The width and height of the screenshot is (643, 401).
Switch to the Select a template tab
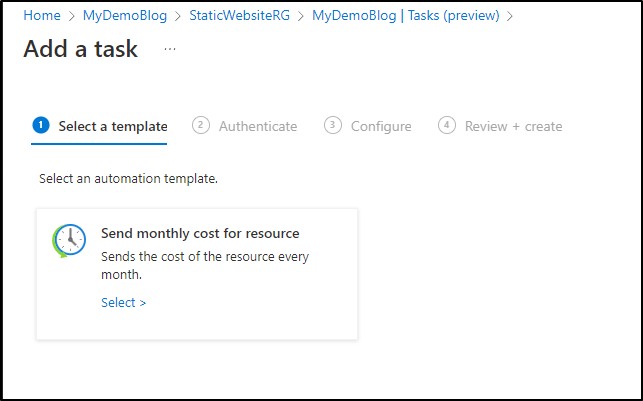pos(99,126)
